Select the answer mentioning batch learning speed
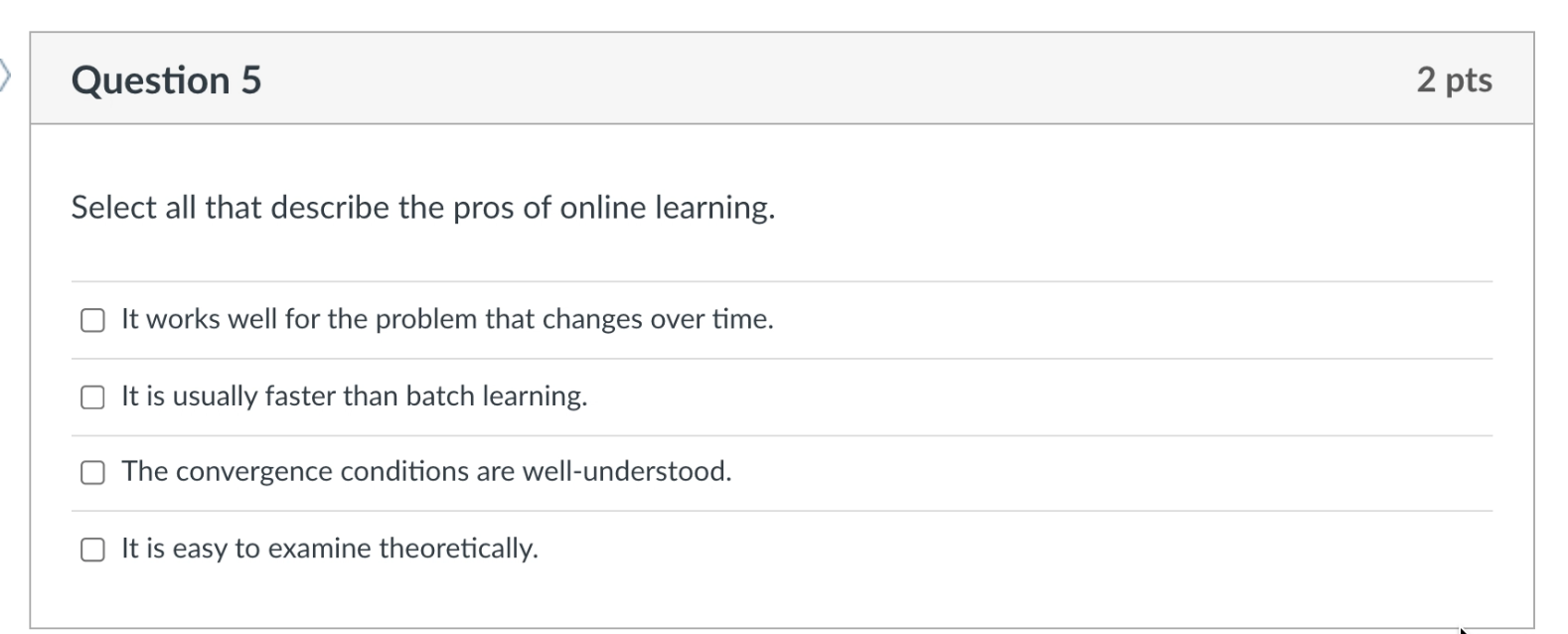1568x634 pixels. point(354,396)
